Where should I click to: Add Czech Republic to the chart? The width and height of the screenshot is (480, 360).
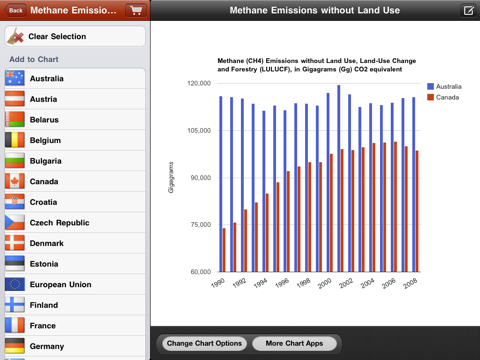[75, 223]
